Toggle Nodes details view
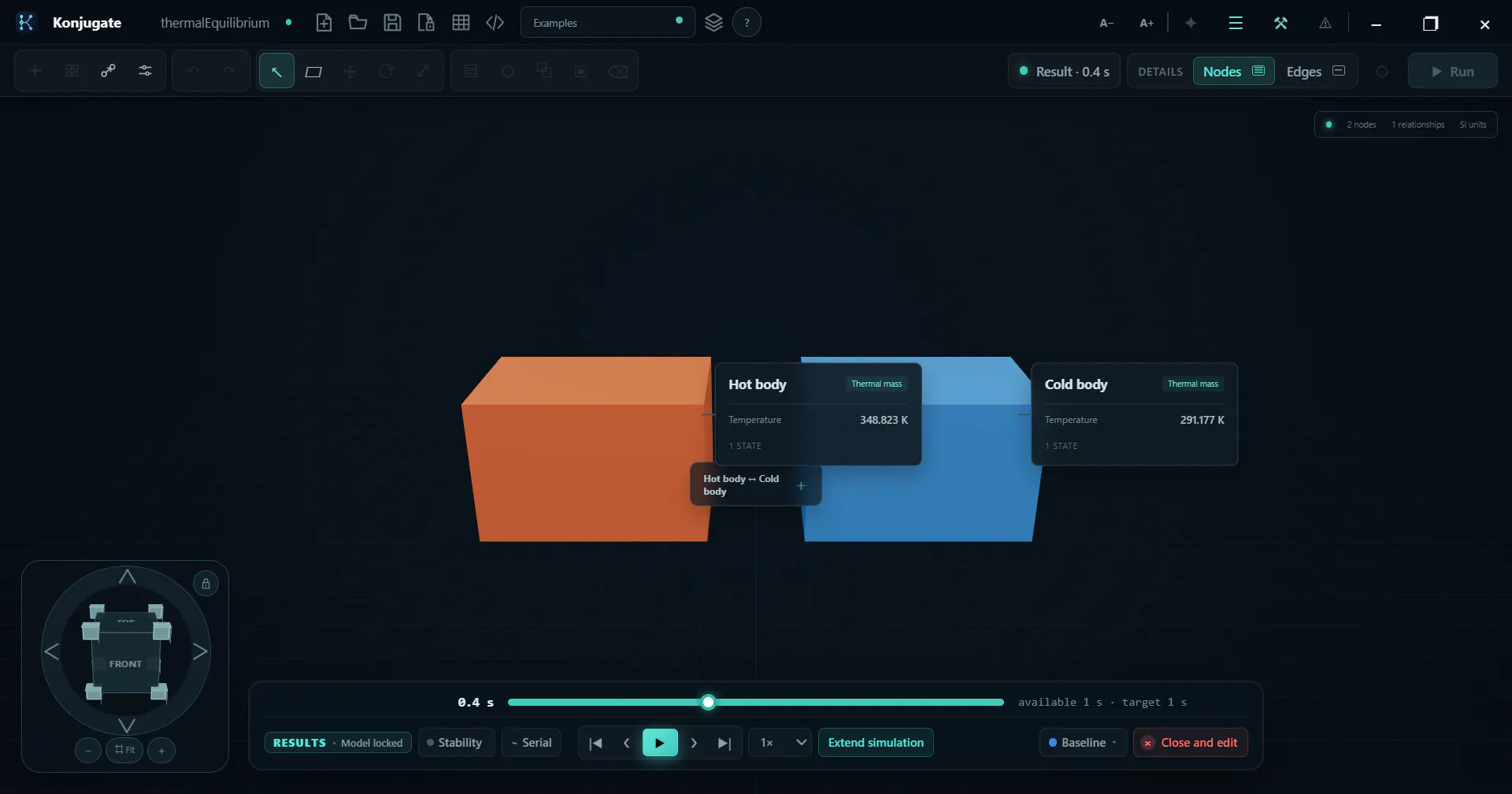 click(x=1233, y=72)
